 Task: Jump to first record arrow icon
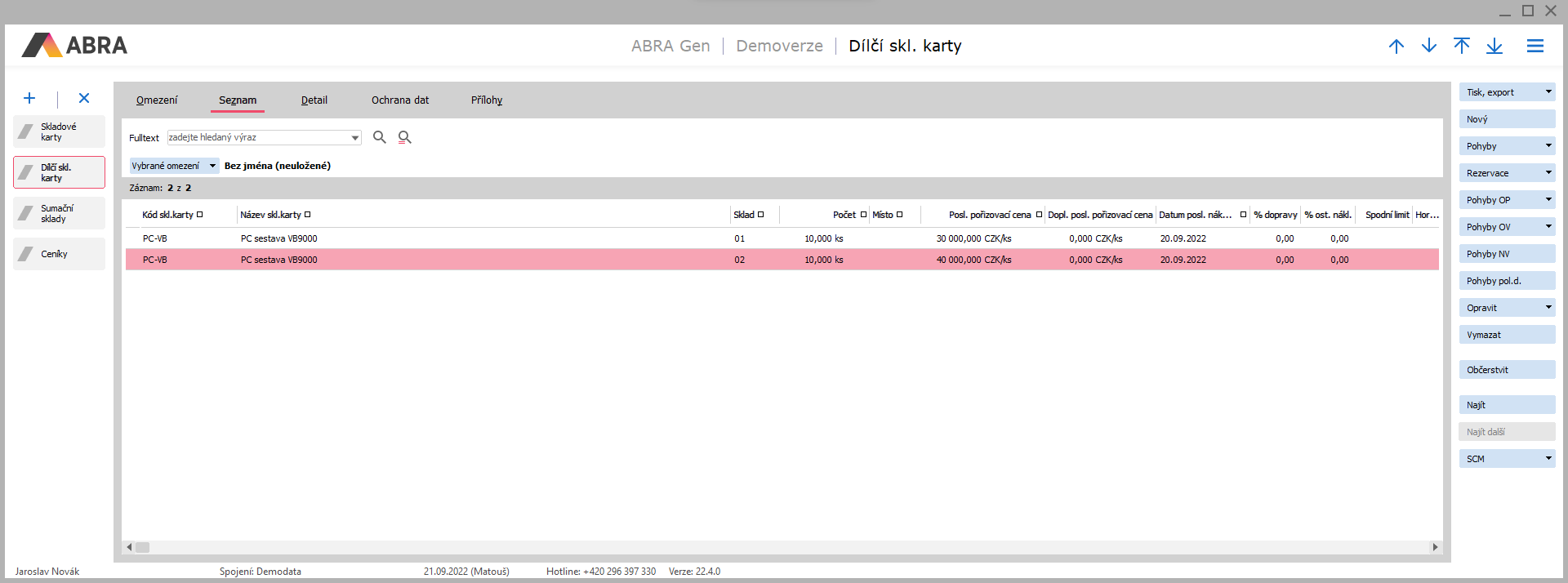[1462, 47]
